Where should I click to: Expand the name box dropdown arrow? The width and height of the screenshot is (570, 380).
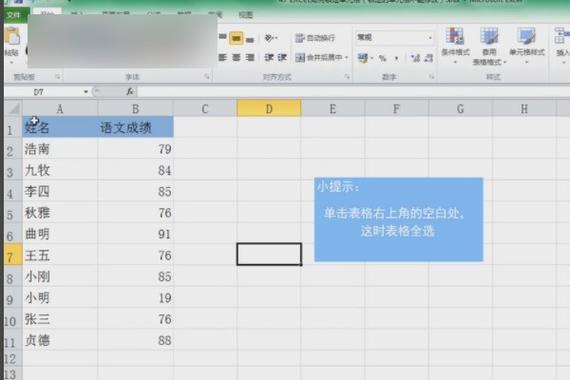pos(86,92)
